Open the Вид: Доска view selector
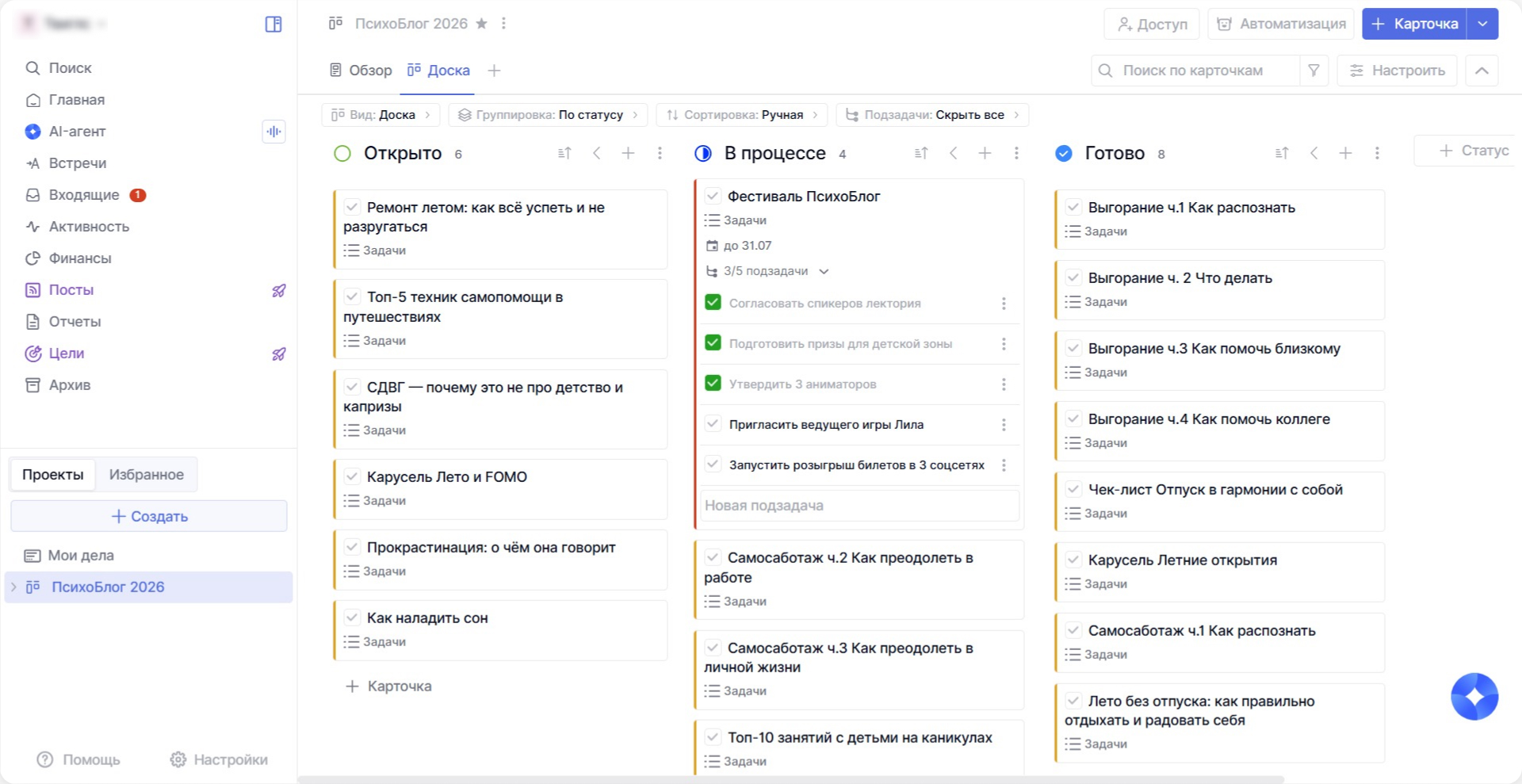The height and width of the screenshot is (784, 1522). (381, 115)
